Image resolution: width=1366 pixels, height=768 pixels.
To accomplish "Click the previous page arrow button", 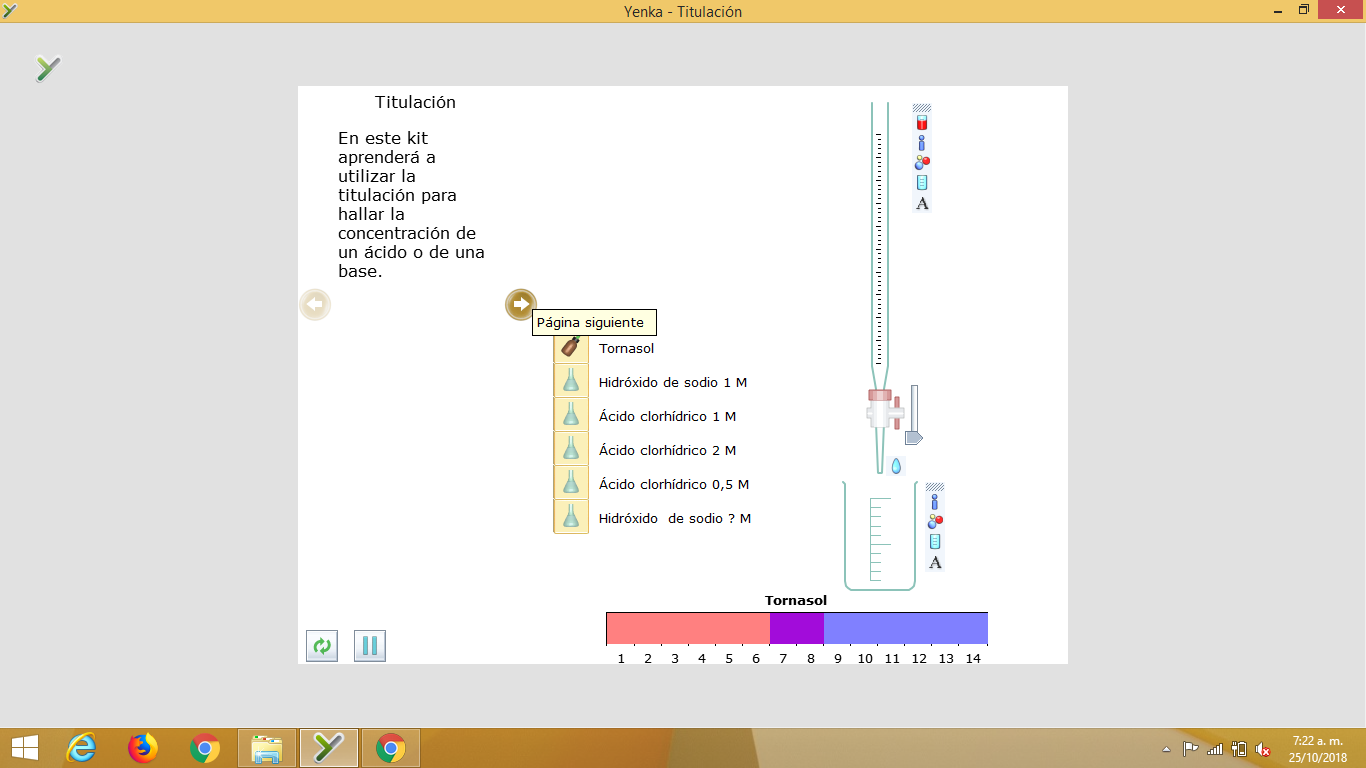I will coord(315,305).
